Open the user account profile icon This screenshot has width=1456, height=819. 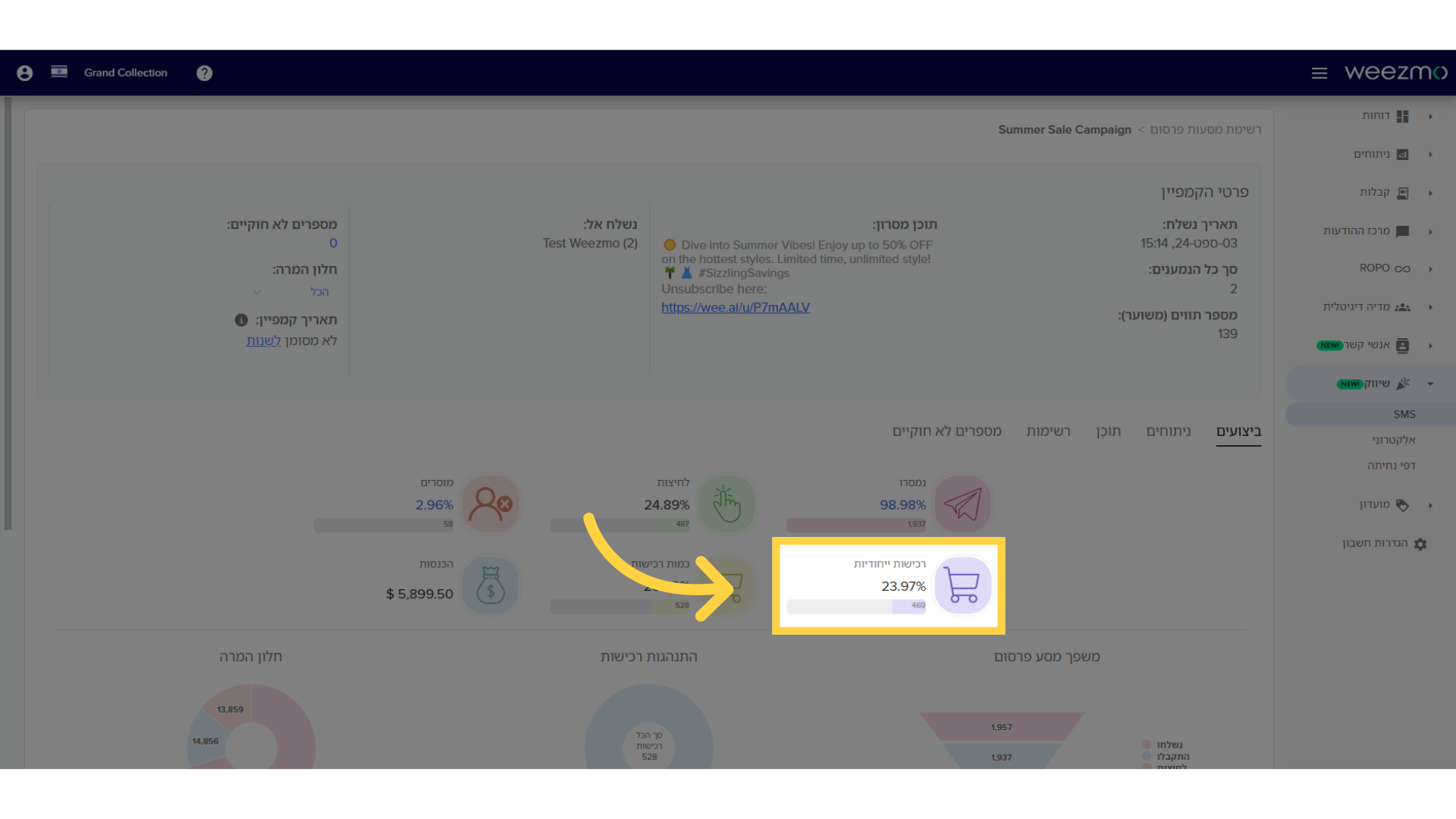click(24, 73)
